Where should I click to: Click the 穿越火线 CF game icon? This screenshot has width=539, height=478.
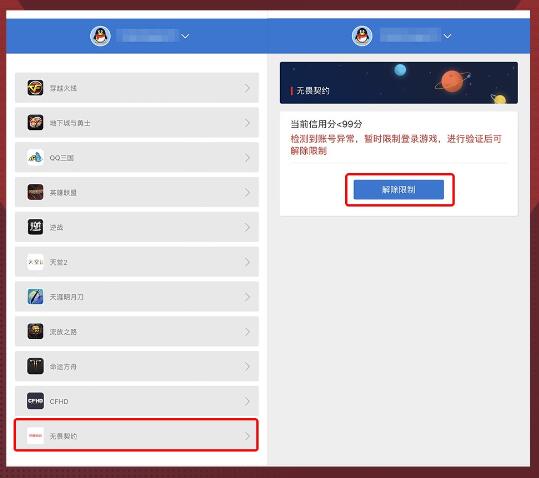click(35, 88)
